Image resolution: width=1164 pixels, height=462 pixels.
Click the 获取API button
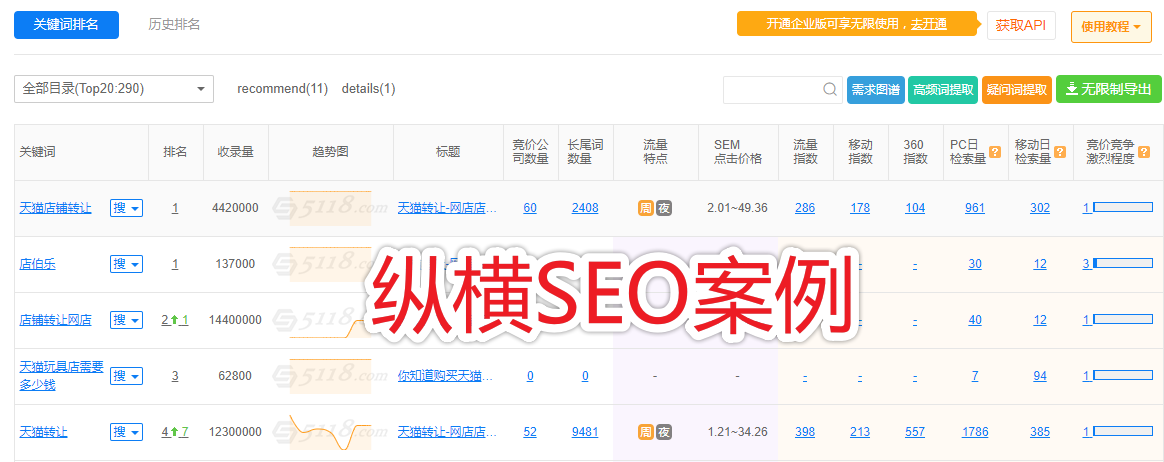[x=1021, y=25]
